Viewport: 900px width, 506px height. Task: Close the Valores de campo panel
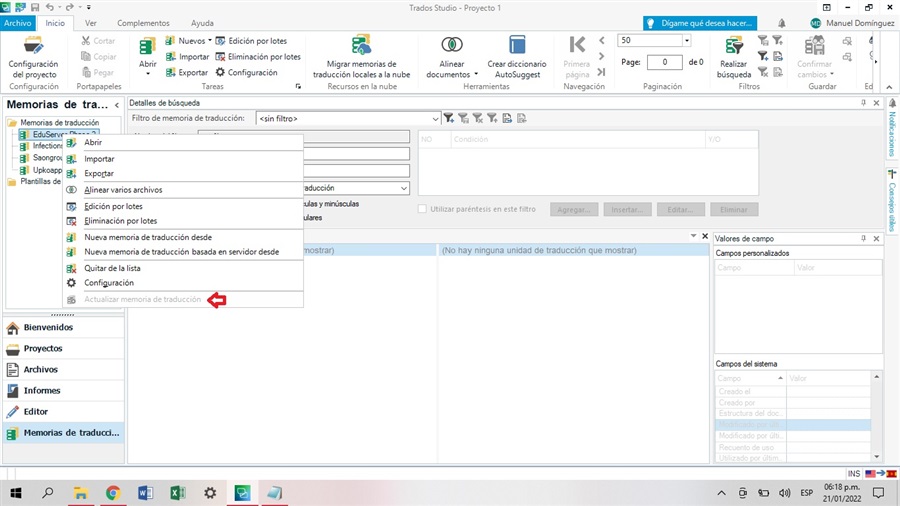click(876, 238)
